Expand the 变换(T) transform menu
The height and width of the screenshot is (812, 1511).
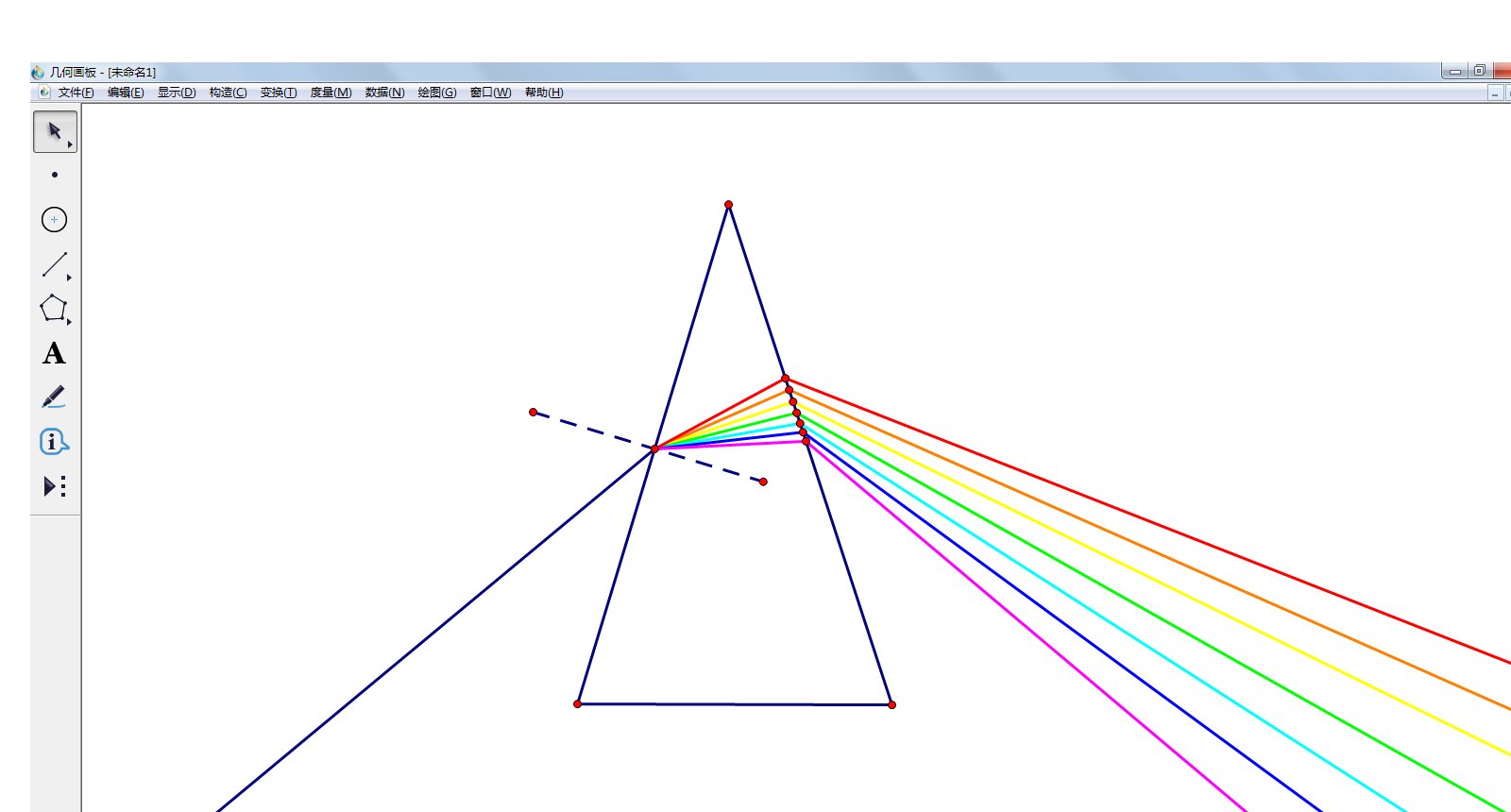tap(279, 93)
